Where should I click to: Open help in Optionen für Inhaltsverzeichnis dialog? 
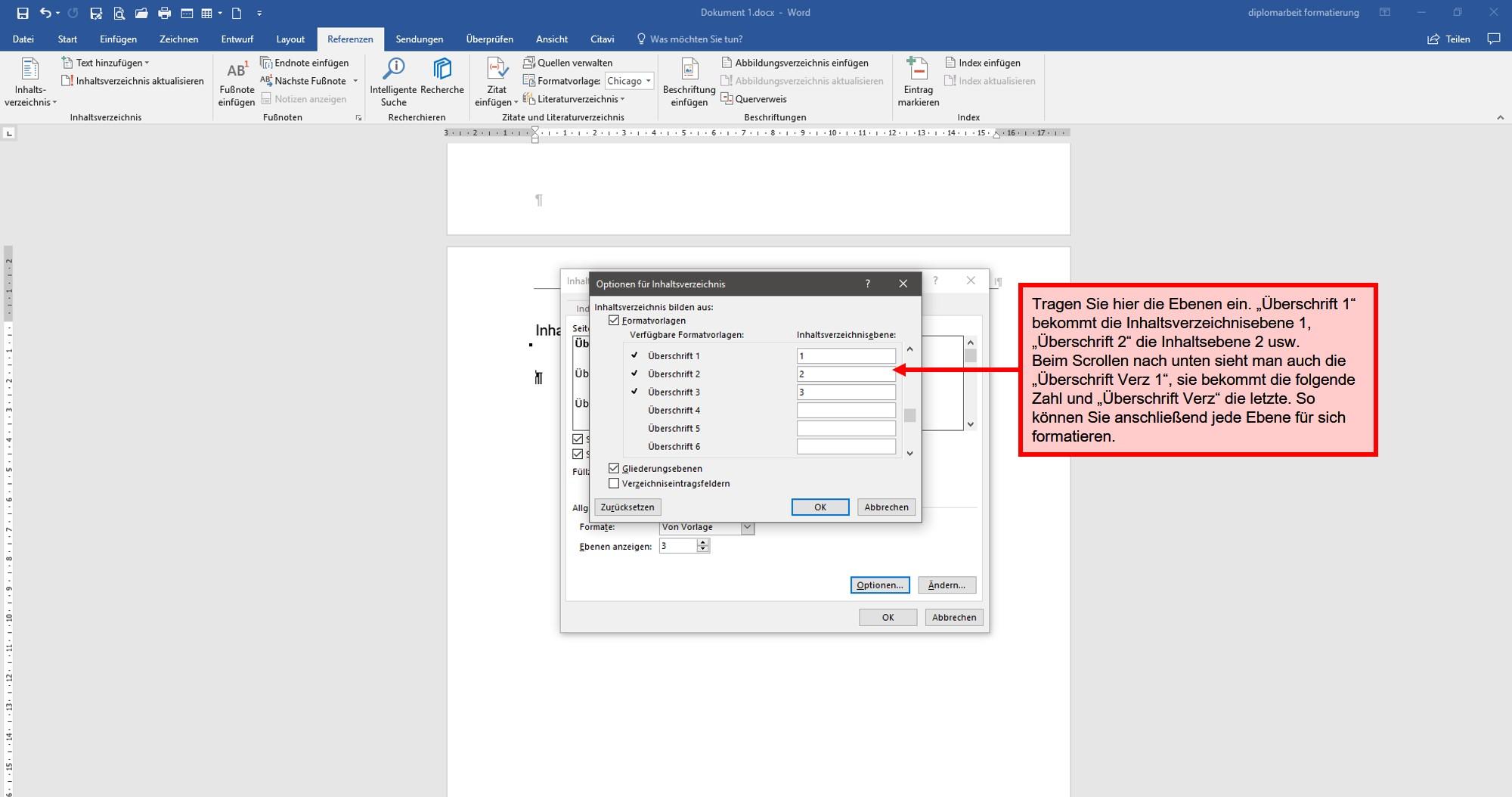point(867,284)
